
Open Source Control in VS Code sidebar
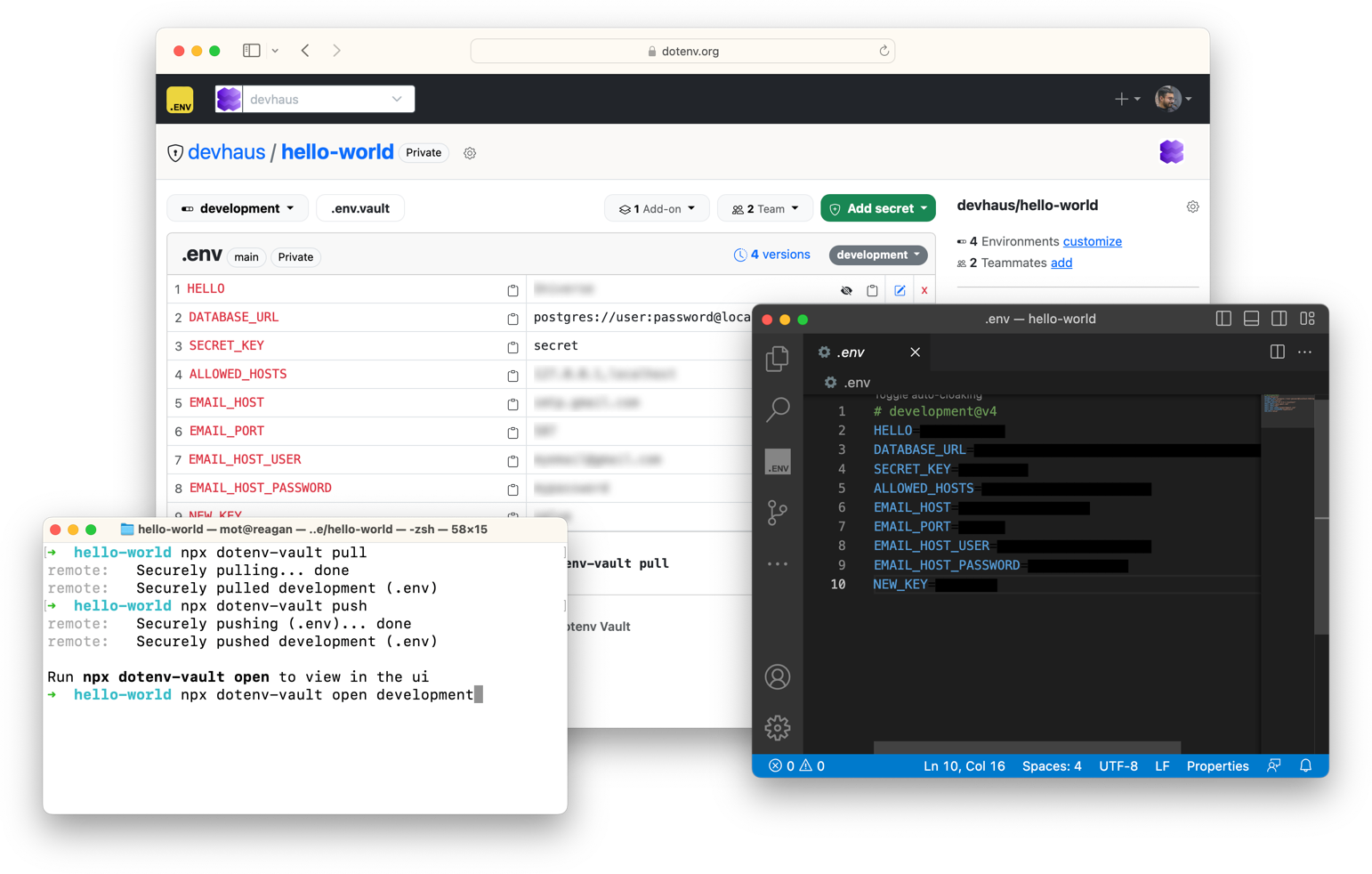778,512
